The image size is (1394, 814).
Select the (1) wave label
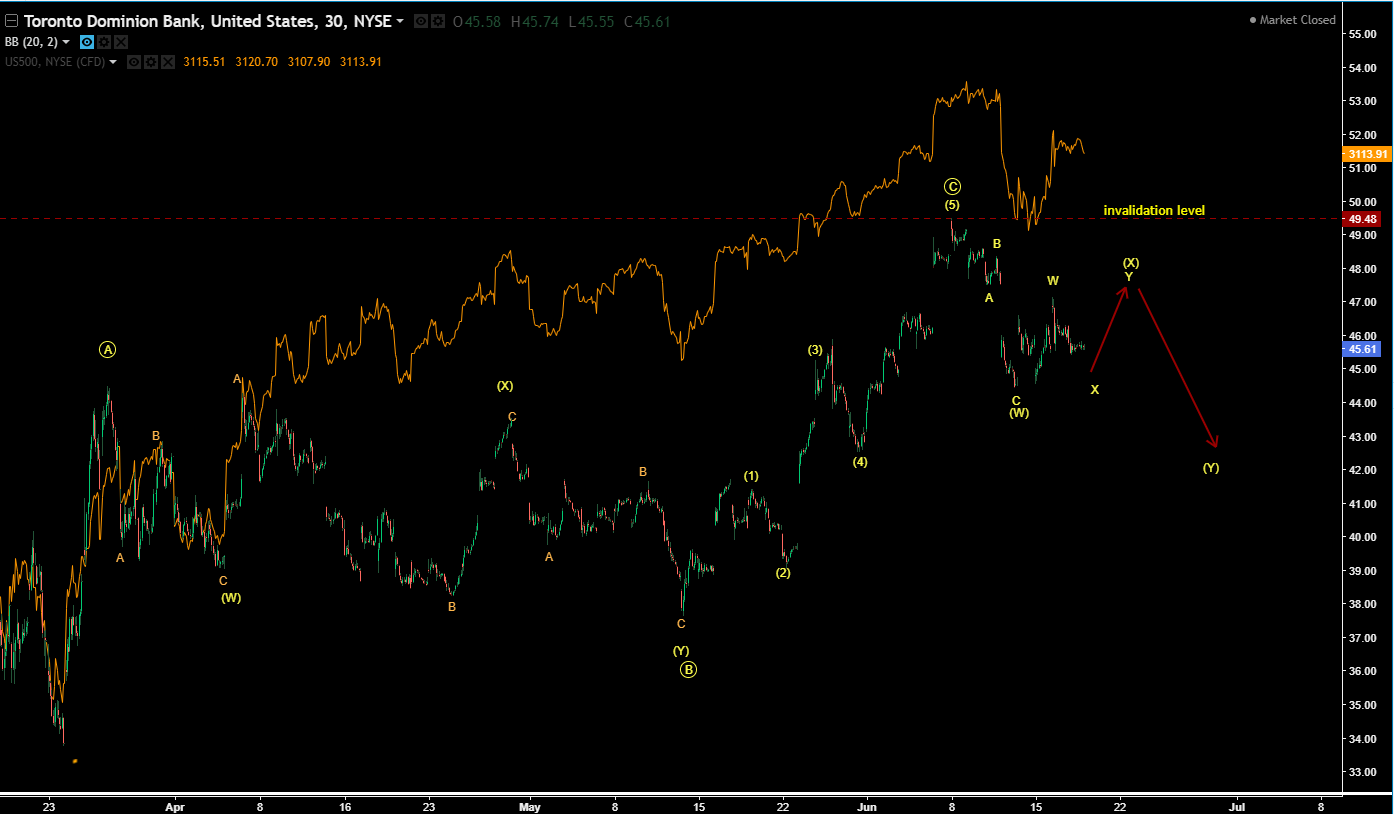click(751, 476)
